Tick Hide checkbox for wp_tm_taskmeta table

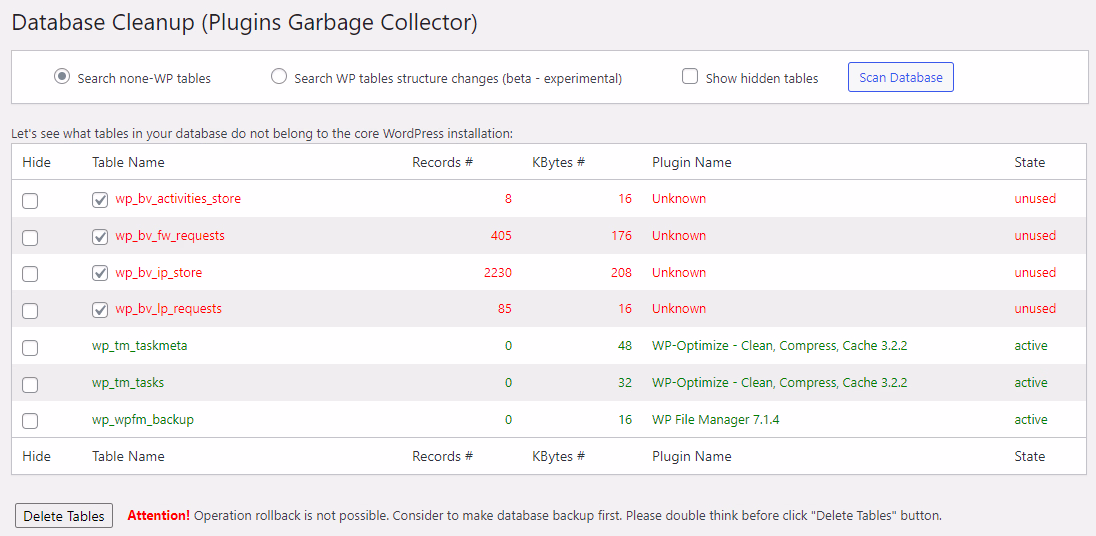tap(30, 347)
